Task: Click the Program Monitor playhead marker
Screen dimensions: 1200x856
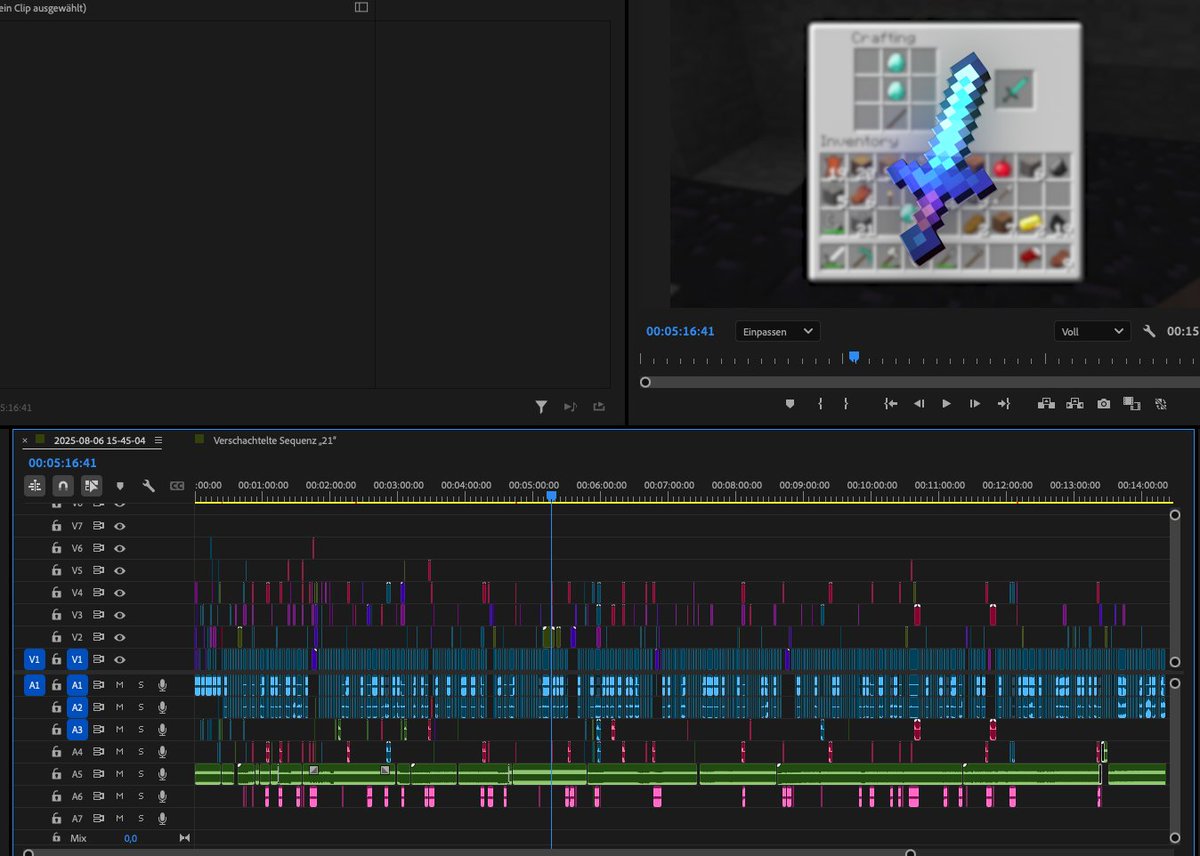Action: coord(854,356)
